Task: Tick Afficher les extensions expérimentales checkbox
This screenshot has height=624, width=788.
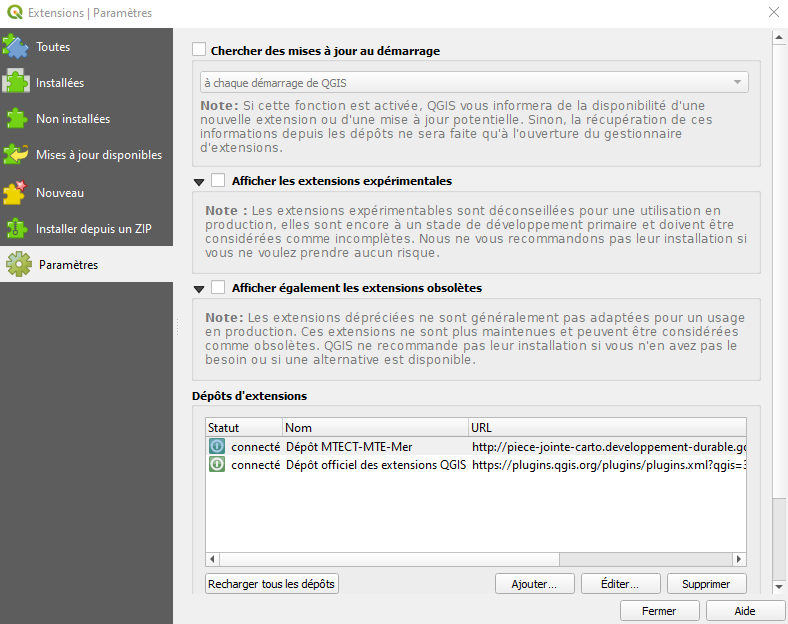Action: [218, 180]
